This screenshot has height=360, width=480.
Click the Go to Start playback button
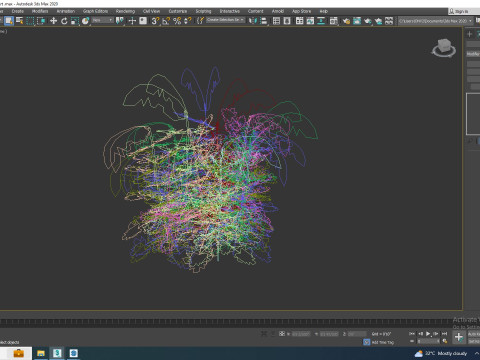(412, 333)
